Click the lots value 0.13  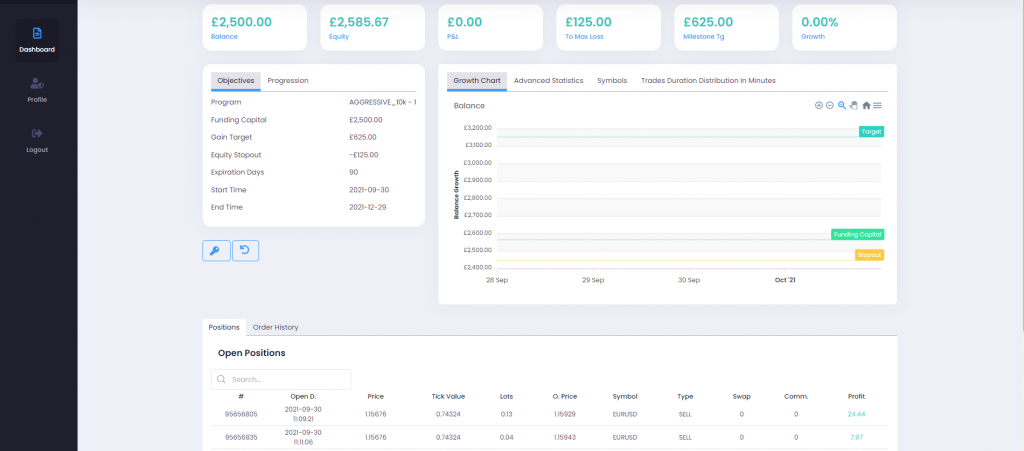pos(506,414)
